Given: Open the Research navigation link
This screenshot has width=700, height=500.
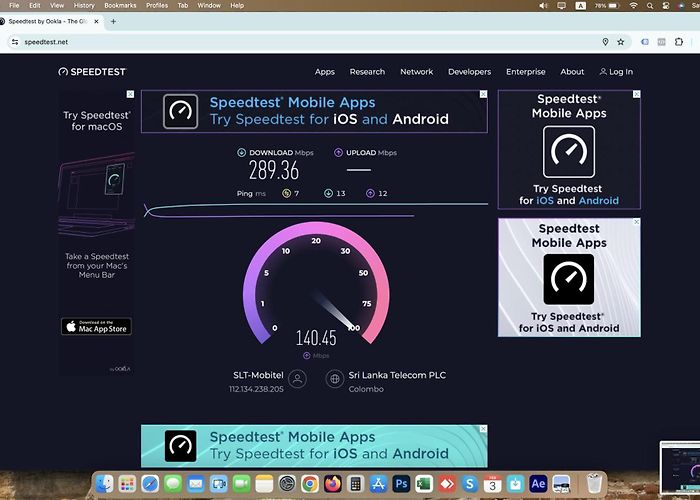Looking at the screenshot, I should pyautogui.click(x=367, y=72).
